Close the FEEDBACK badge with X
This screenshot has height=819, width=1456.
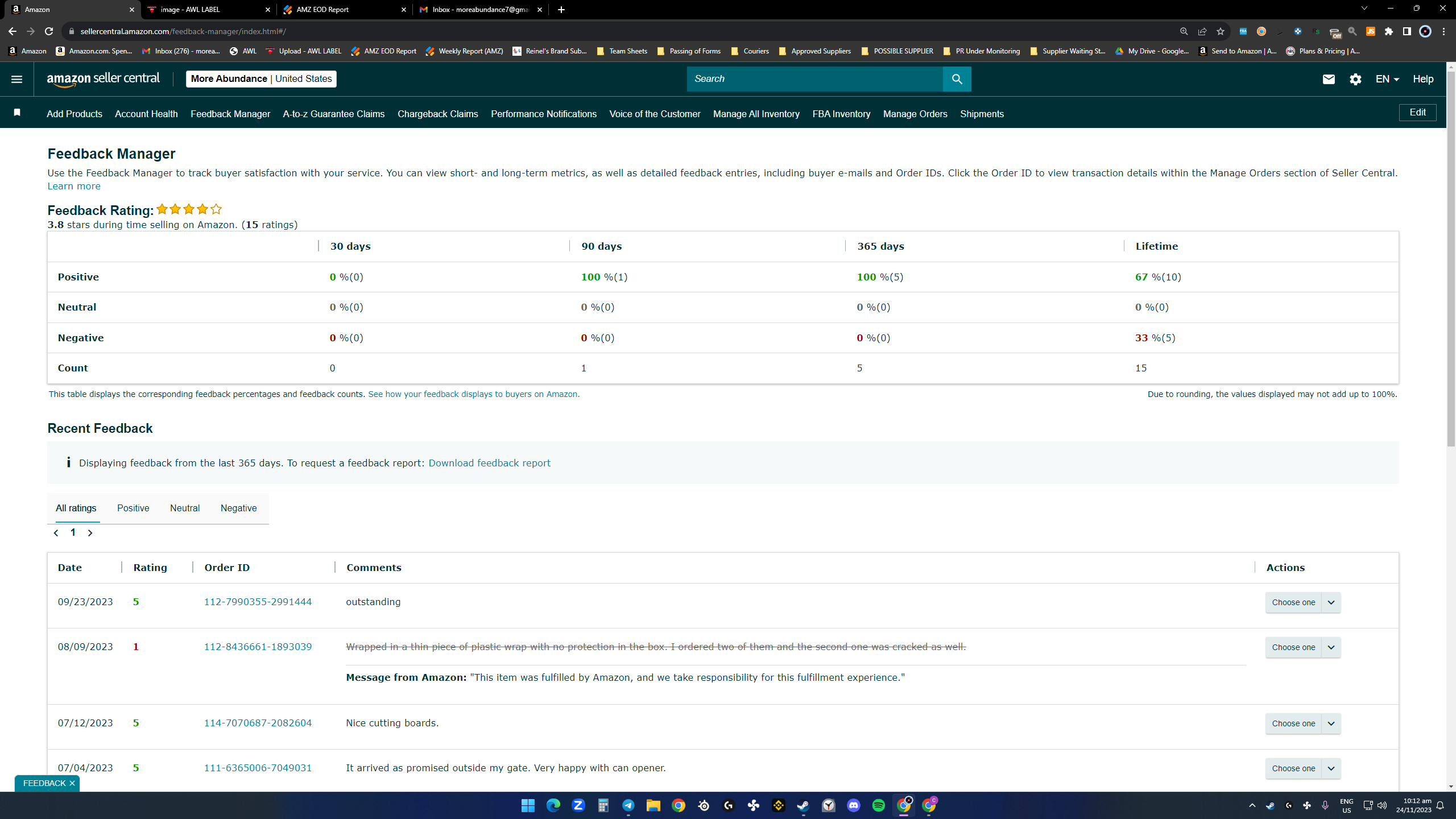(72, 783)
